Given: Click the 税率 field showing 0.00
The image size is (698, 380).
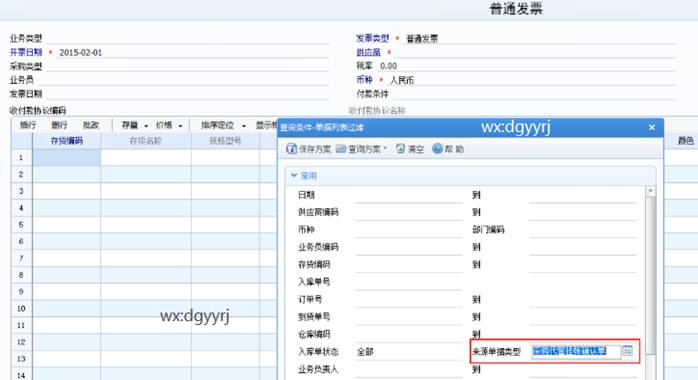Looking at the screenshot, I should click(527, 66).
